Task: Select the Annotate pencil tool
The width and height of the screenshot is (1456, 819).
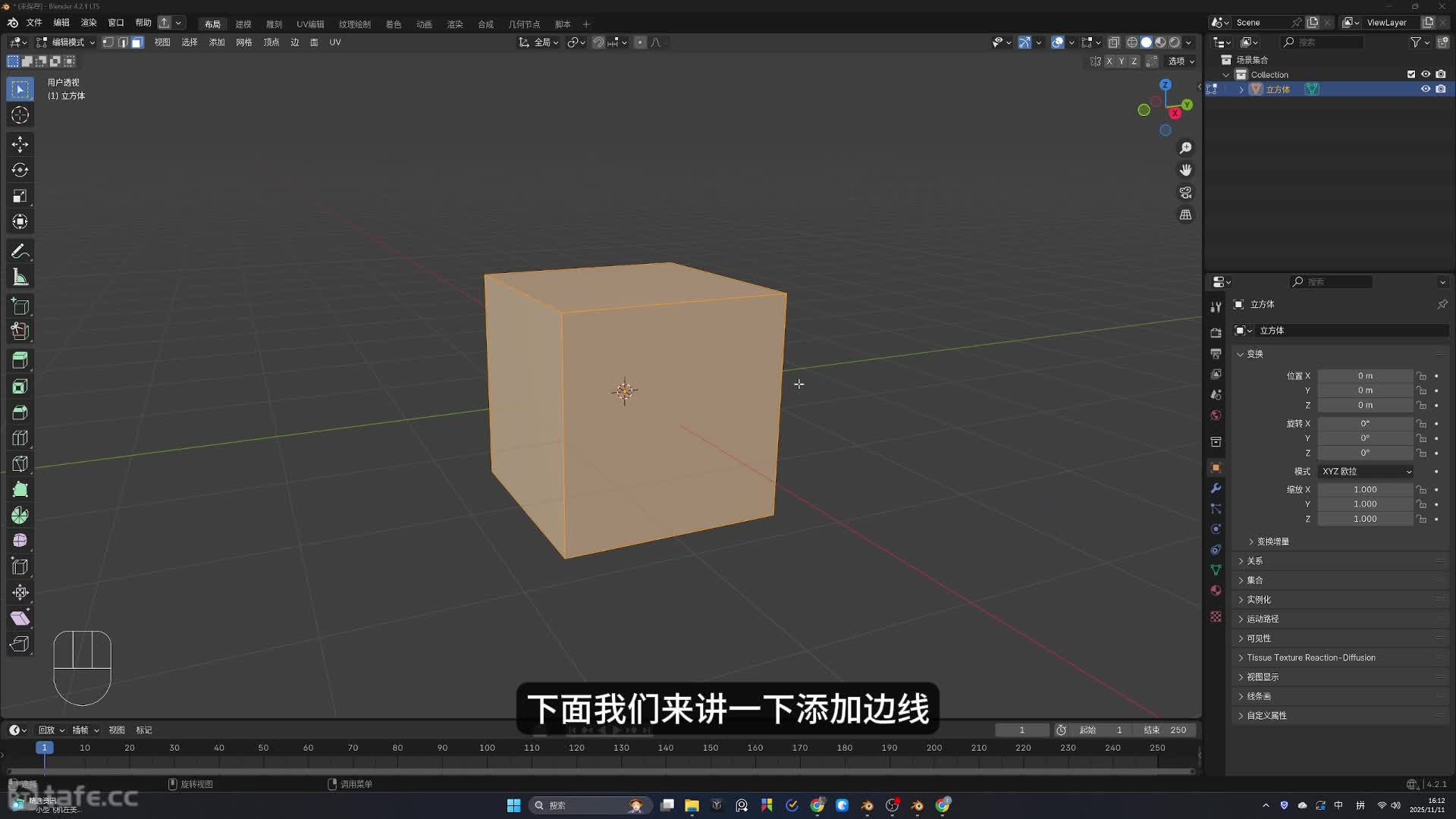Action: [x=20, y=251]
